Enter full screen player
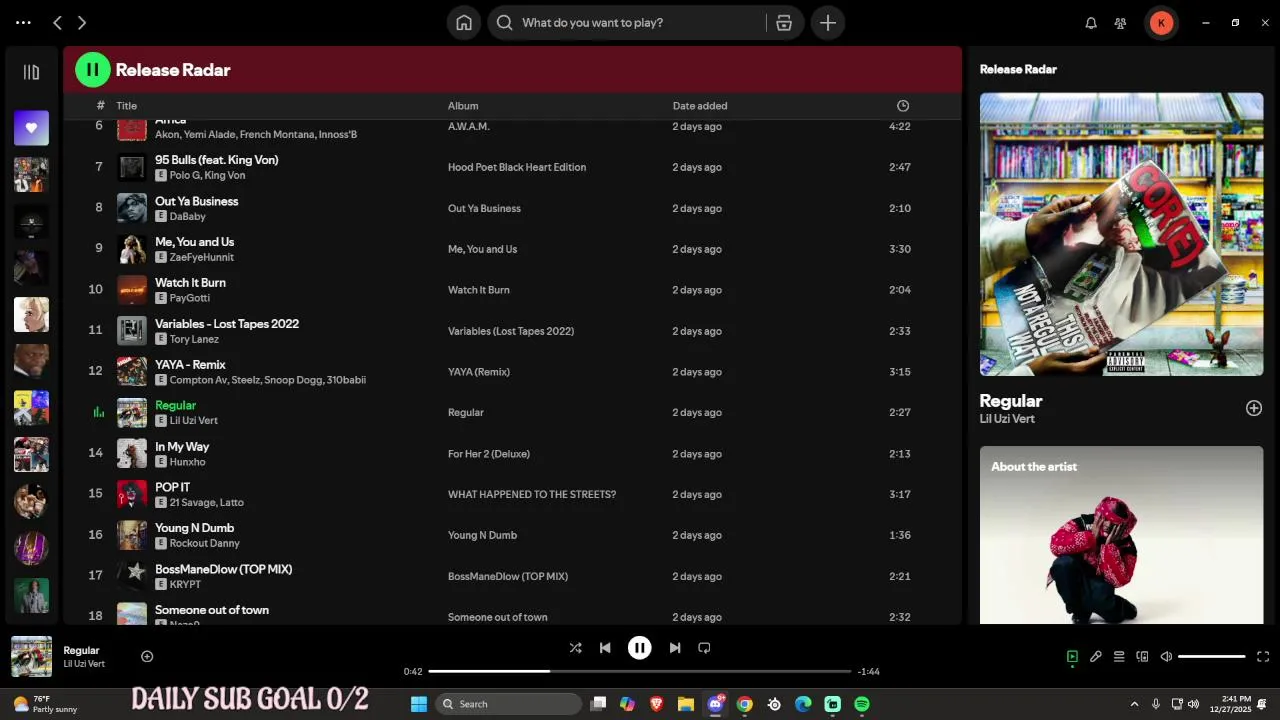 coord(1263,657)
